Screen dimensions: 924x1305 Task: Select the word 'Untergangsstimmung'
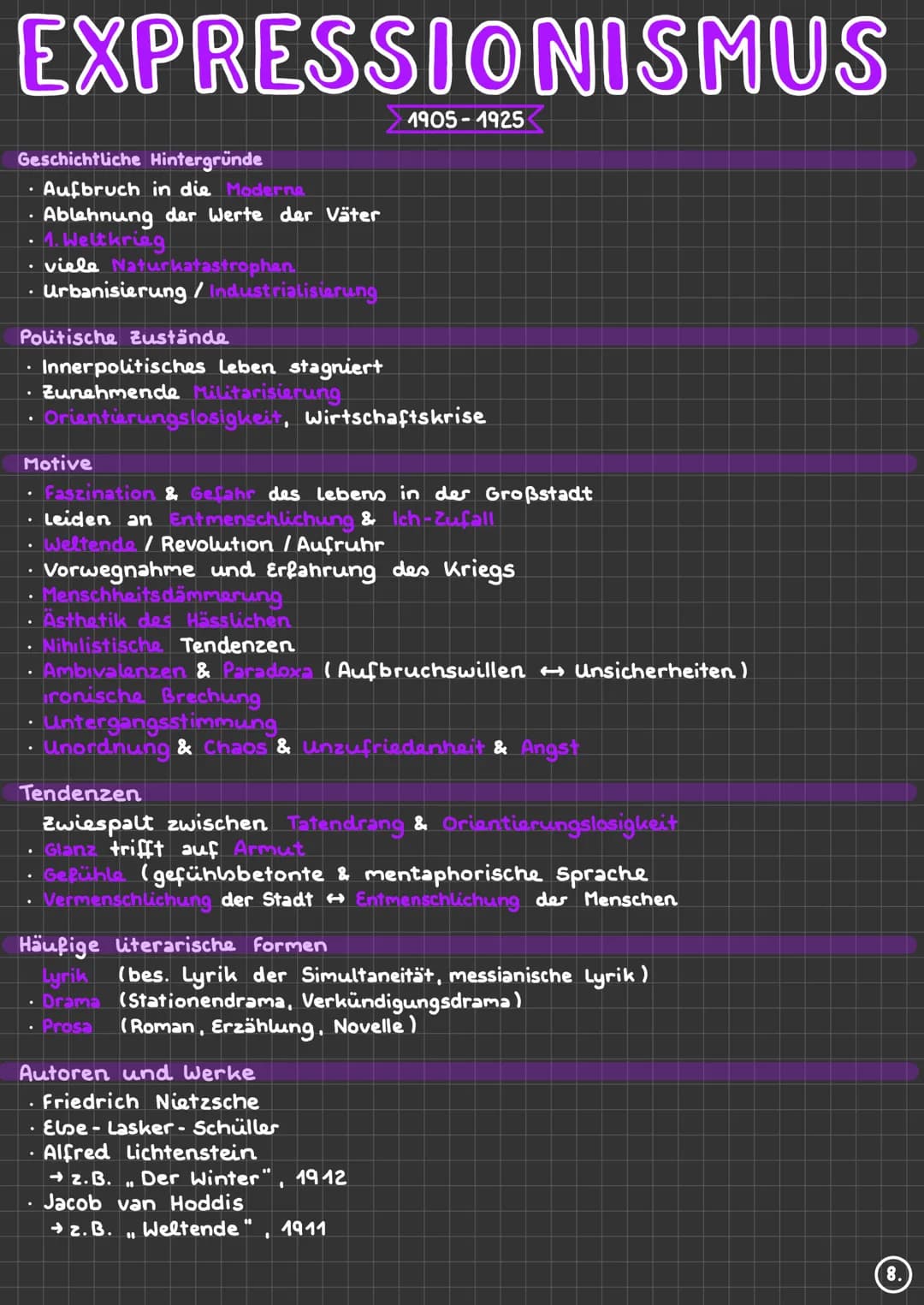(x=160, y=722)
